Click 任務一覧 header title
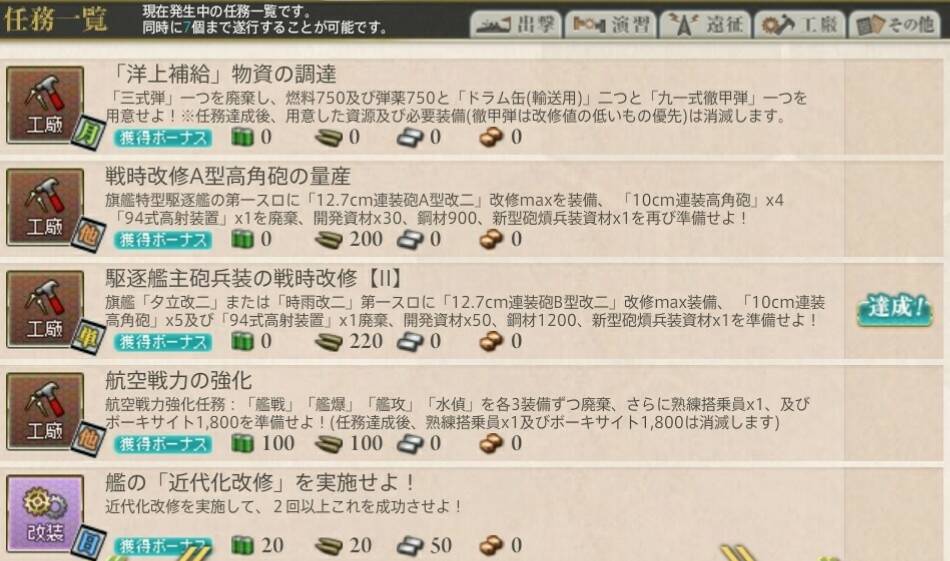This screenshot has width=950, height=561. point(56,19)
